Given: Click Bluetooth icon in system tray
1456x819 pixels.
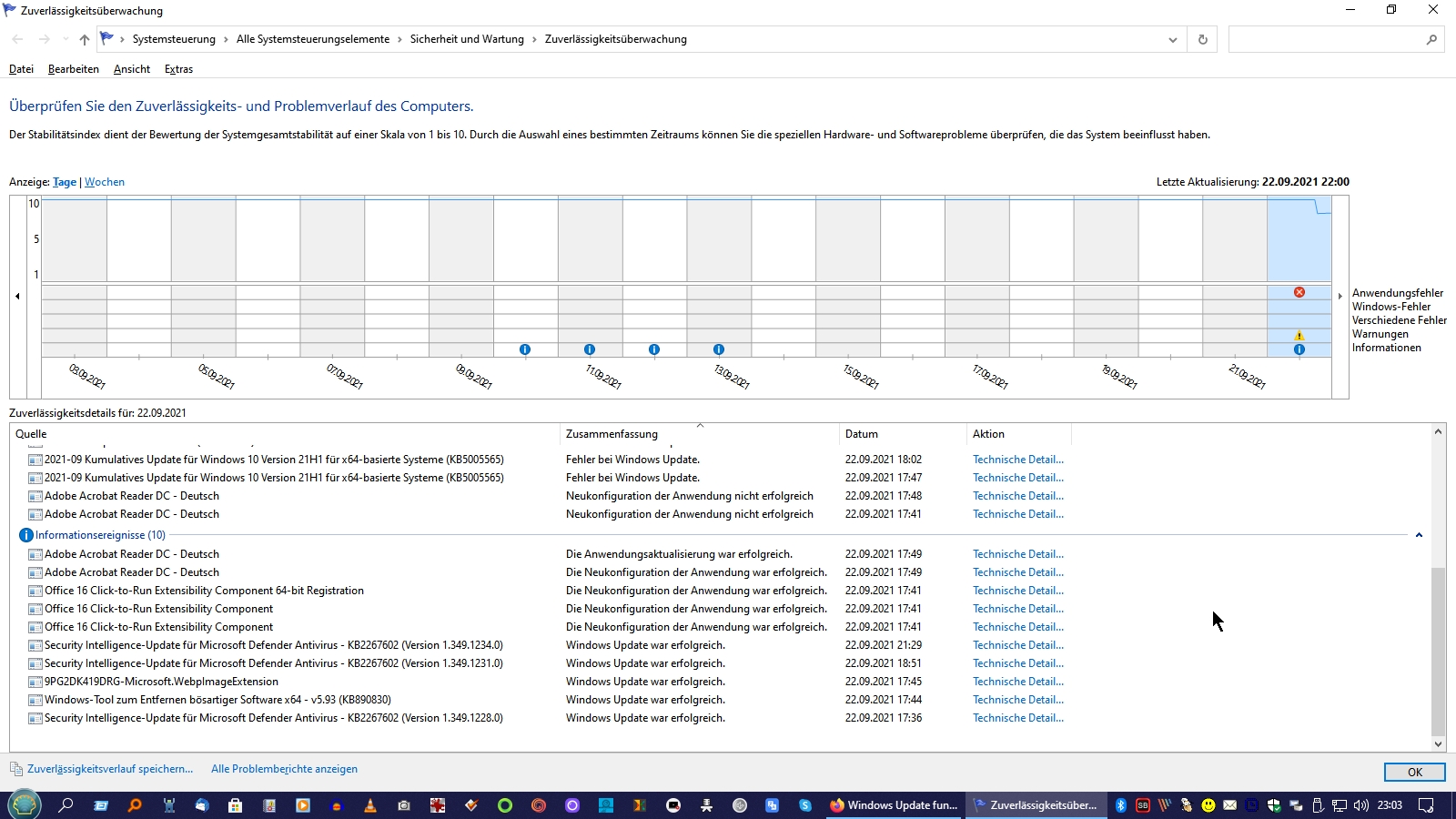Looking at the screenshot, I should (x=1121, y=805).
